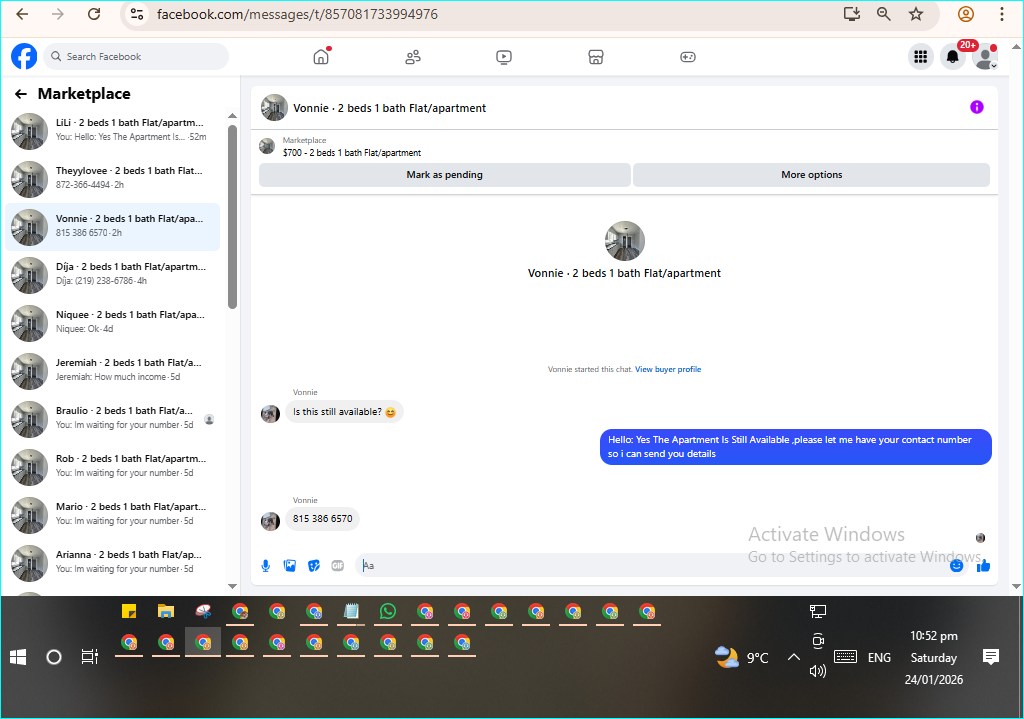Open volume control in system tray
1024x719 pixels.
click(818, 671)
